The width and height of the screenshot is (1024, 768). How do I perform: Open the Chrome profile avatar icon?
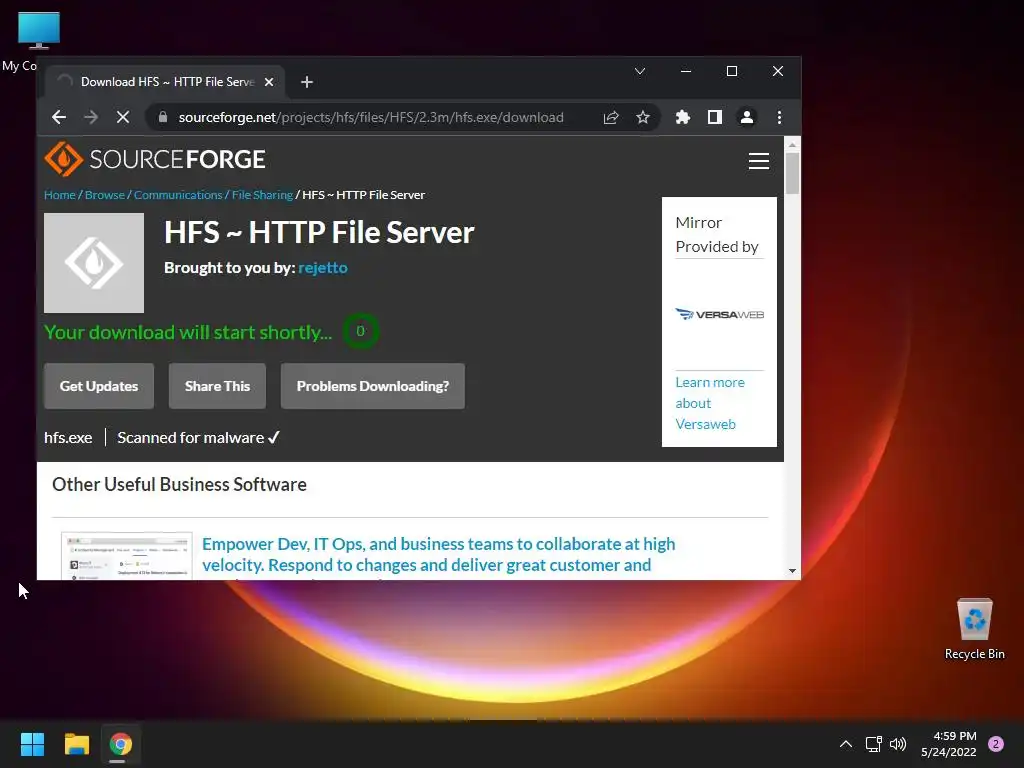pyautogui.click(x=746, y=118)
